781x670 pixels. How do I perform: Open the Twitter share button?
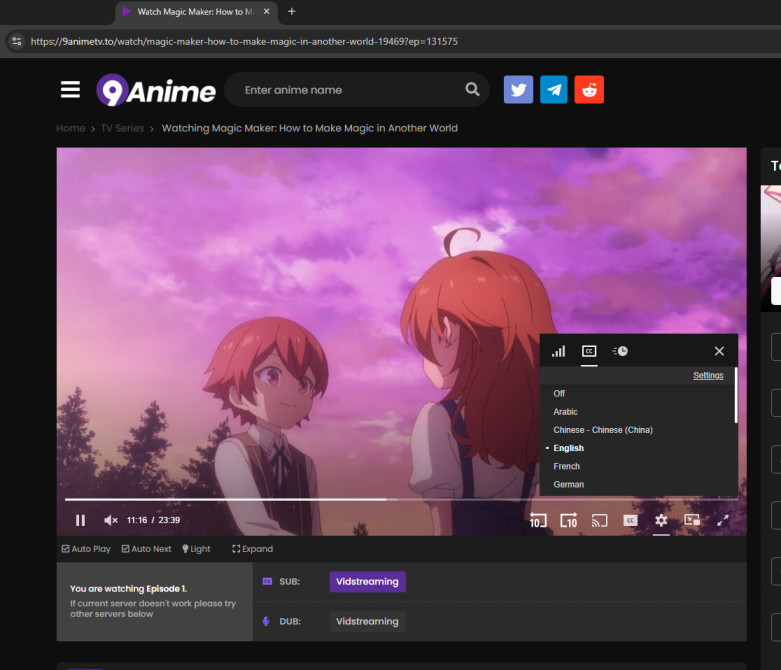click(x=518, y=90)
